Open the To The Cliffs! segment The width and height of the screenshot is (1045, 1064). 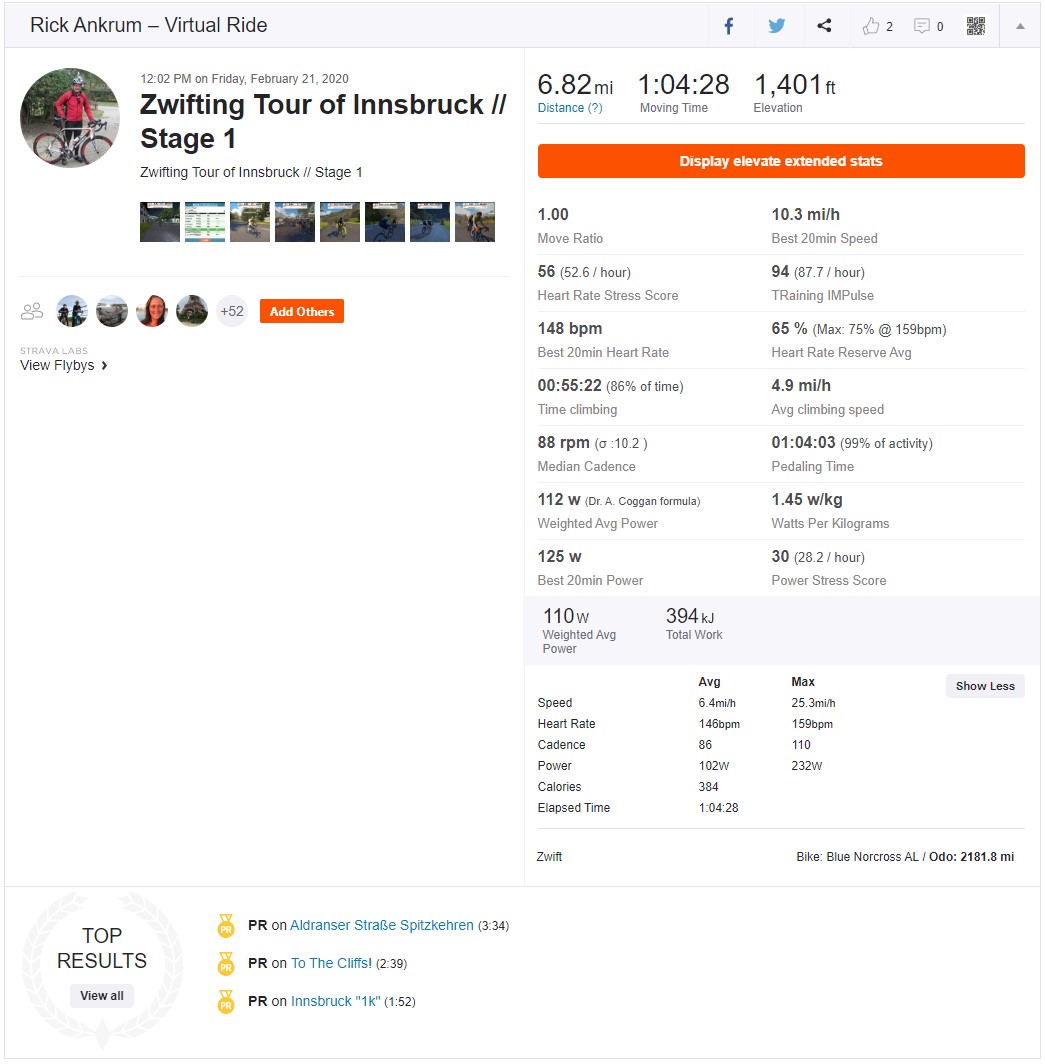[331, 964]
